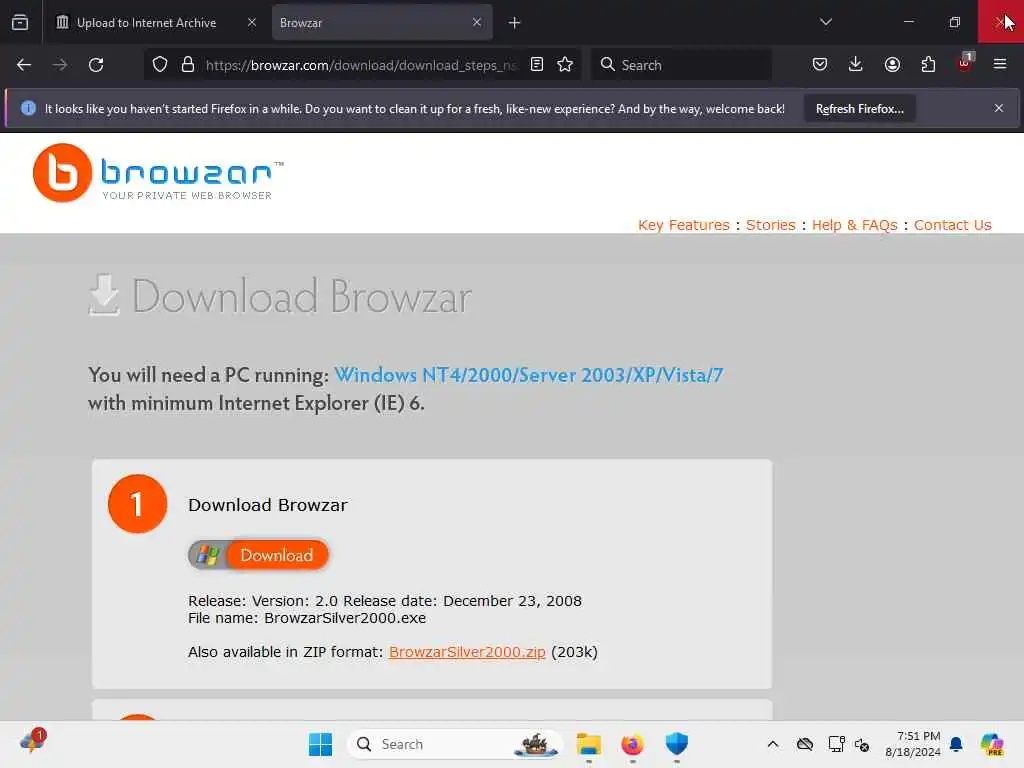Open the clock showing 7:51 PM
This screenshot has height=768, width=1024.
pos(912,744)
